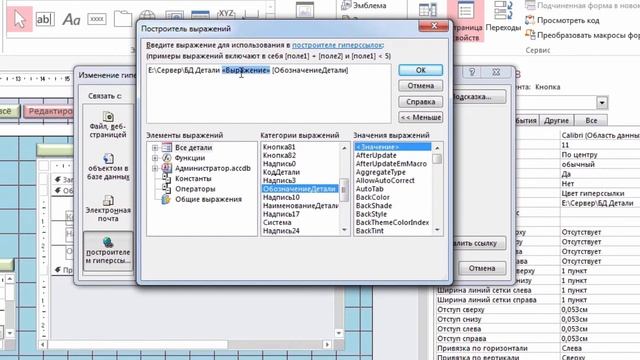Expand the Все детали tree node

coord(155,148)
